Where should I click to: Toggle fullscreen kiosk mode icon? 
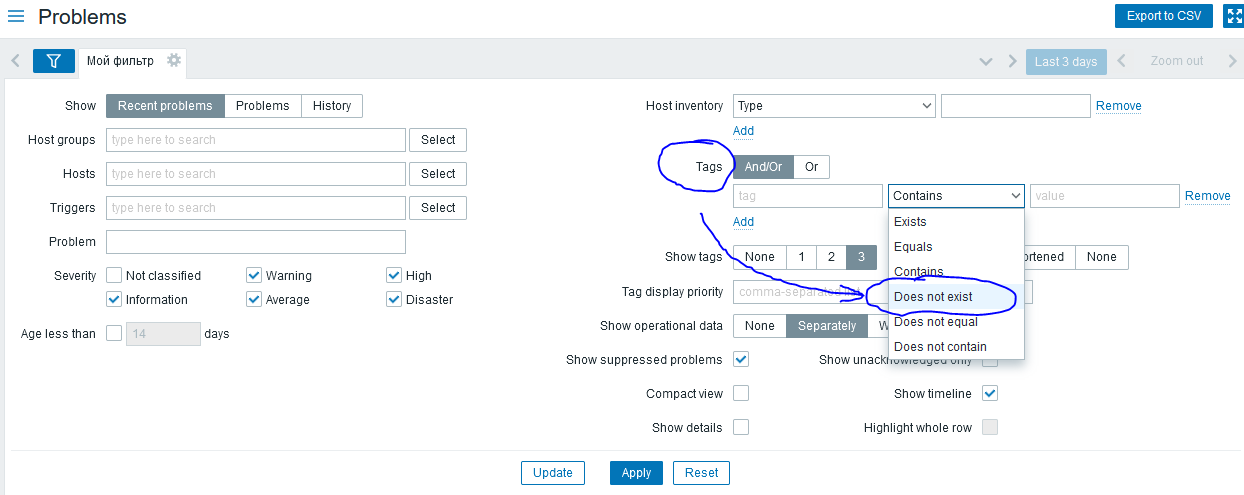pyautogui.click(x=1233, y=16)
